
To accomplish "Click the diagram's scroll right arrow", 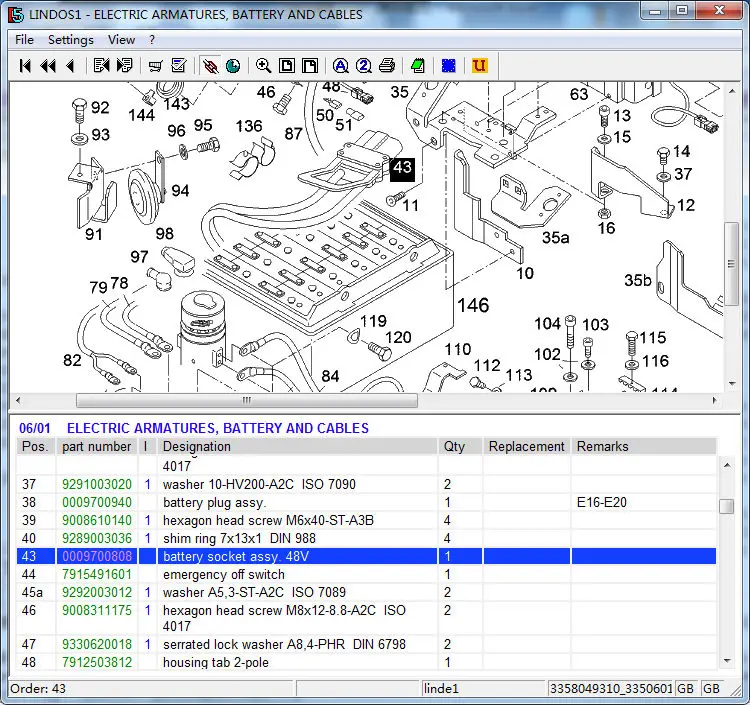I will 715,400.
